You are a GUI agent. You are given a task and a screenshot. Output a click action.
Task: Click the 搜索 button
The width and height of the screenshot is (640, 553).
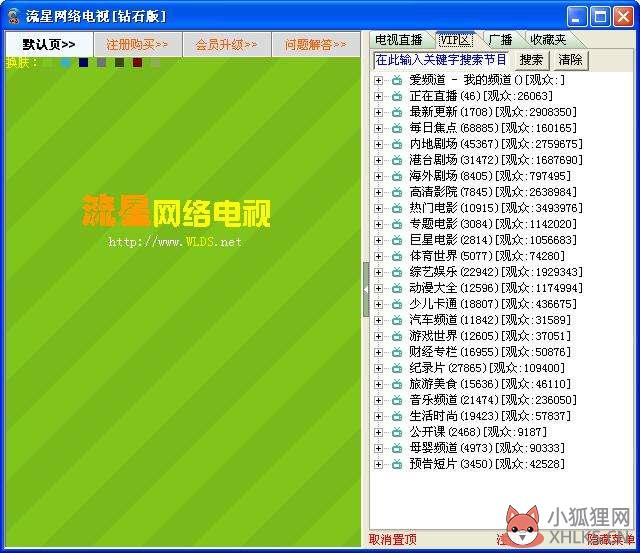point(531,60)
